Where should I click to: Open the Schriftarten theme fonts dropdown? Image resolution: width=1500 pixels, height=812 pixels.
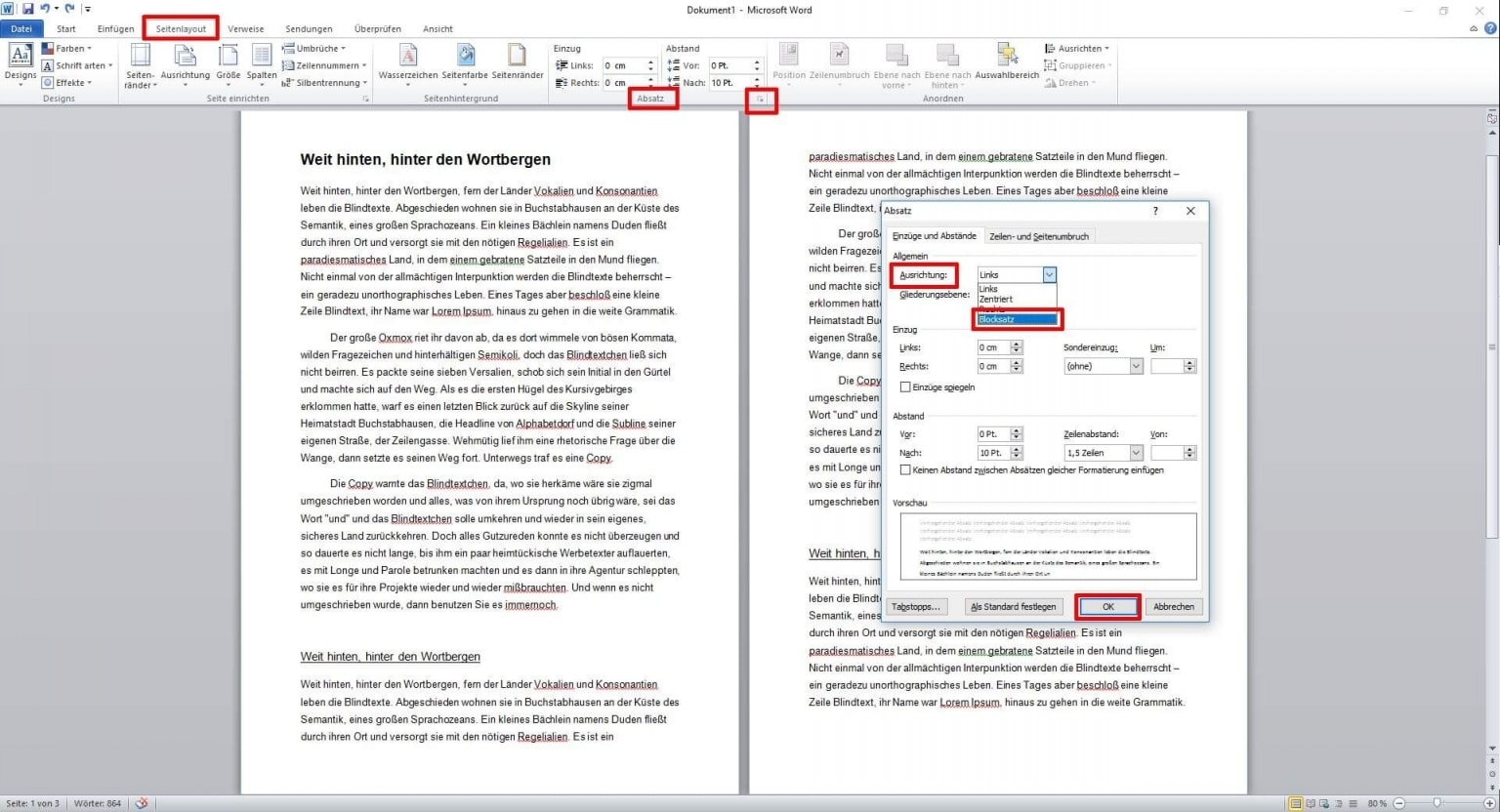[x=77, y=65]
